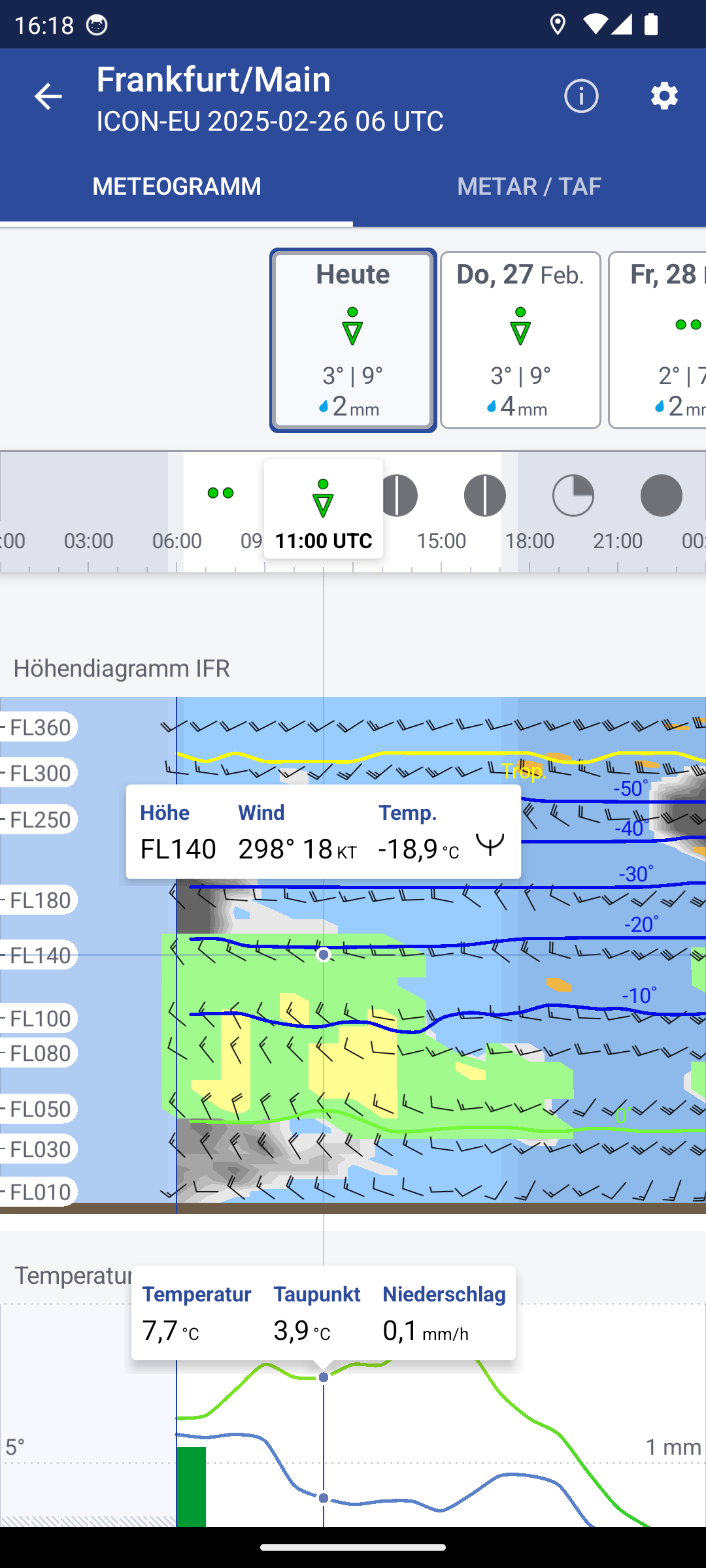
Task: Select the METEOGRAMM tab
Action: pos(176,187)
